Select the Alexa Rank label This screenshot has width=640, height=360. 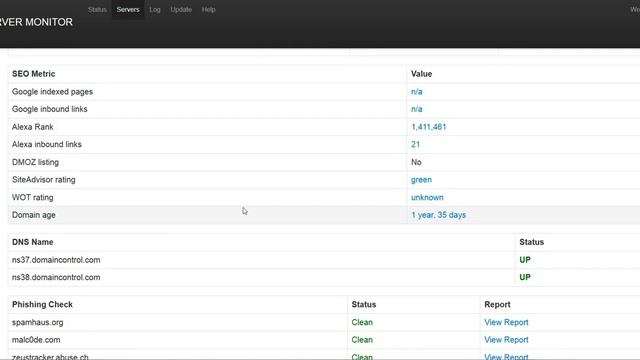tap(33, 127)
